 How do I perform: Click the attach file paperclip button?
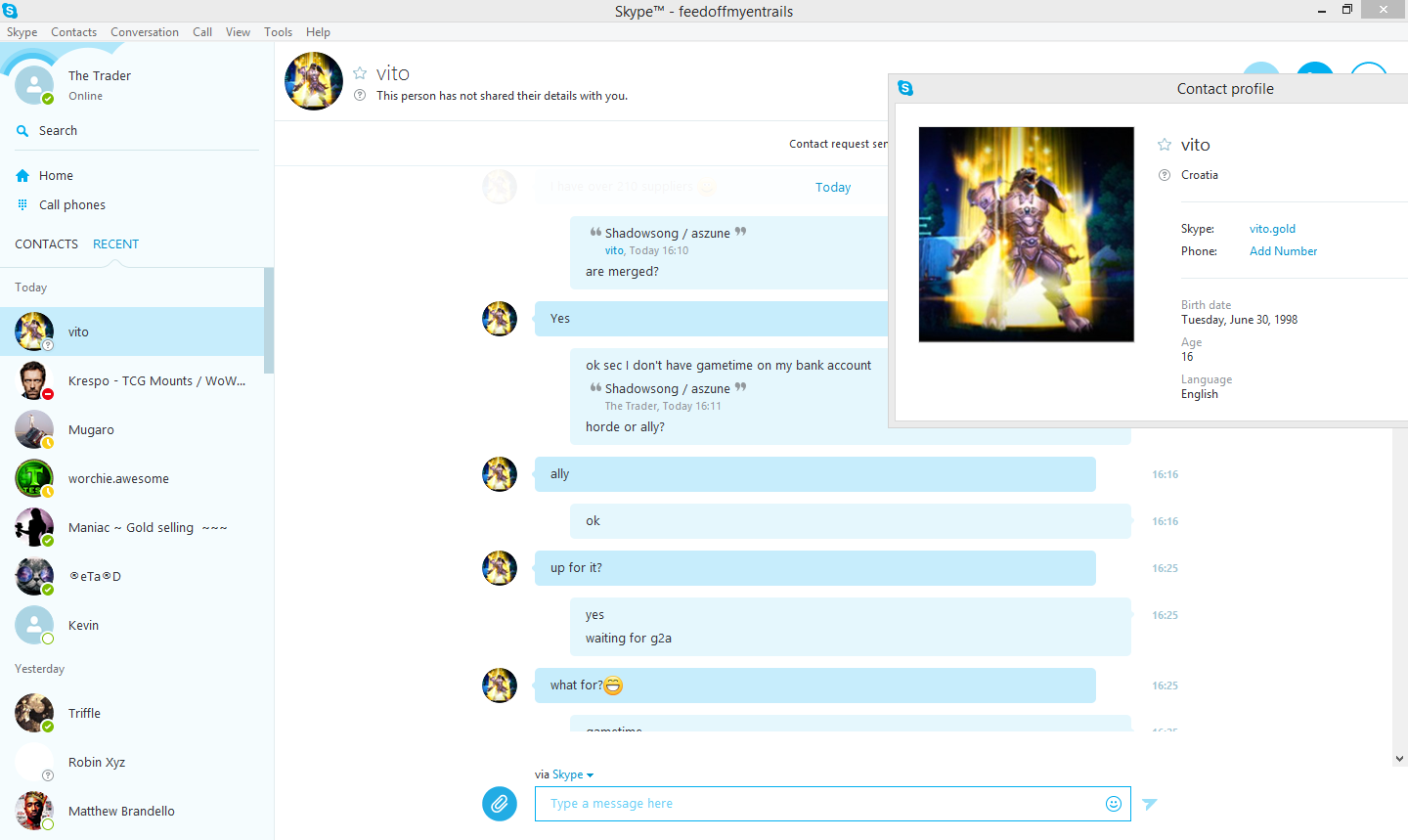coord(500,804)
